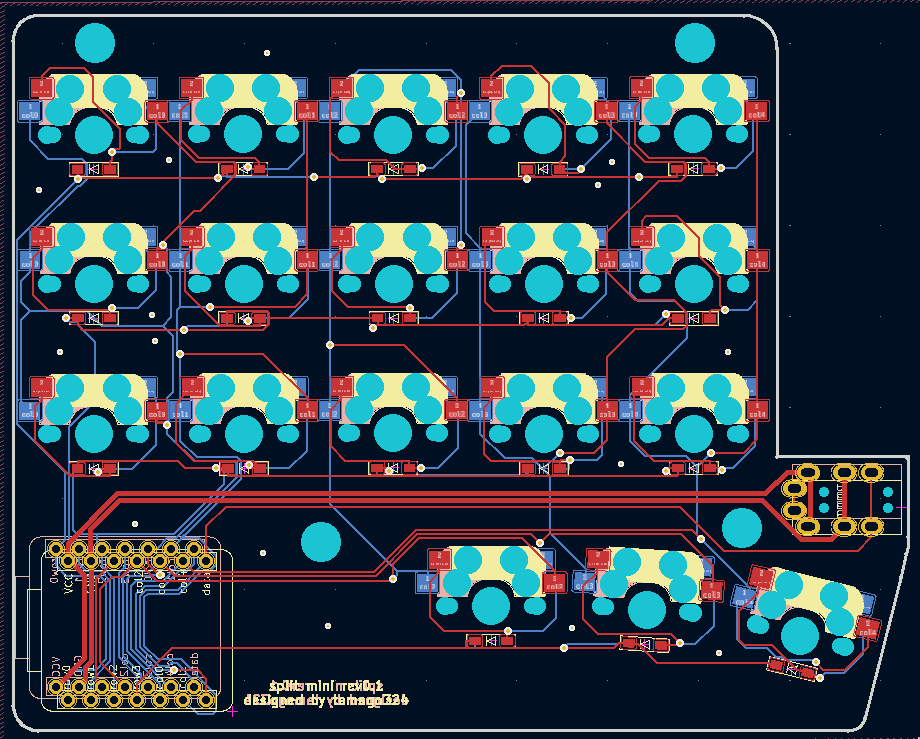
Task: Select the diode below the third-row col1 switch
Action: [x=244, y=468]
